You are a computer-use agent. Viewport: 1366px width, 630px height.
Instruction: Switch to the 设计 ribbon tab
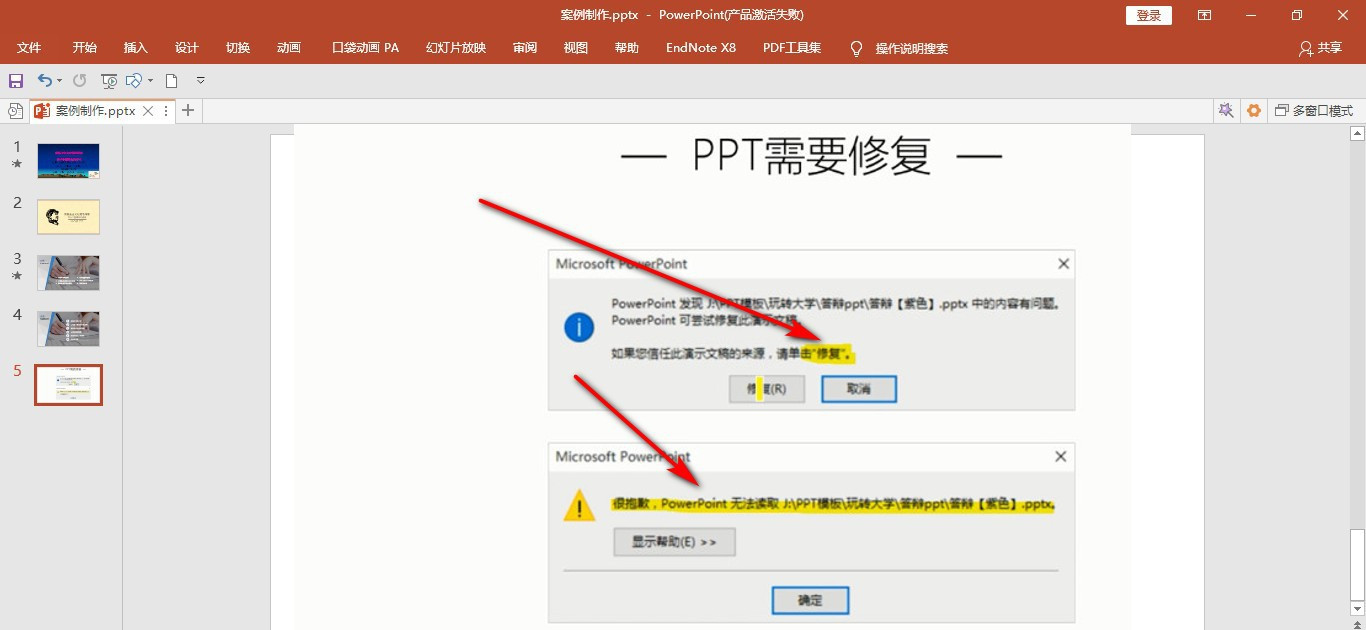[x=186, y=47]
